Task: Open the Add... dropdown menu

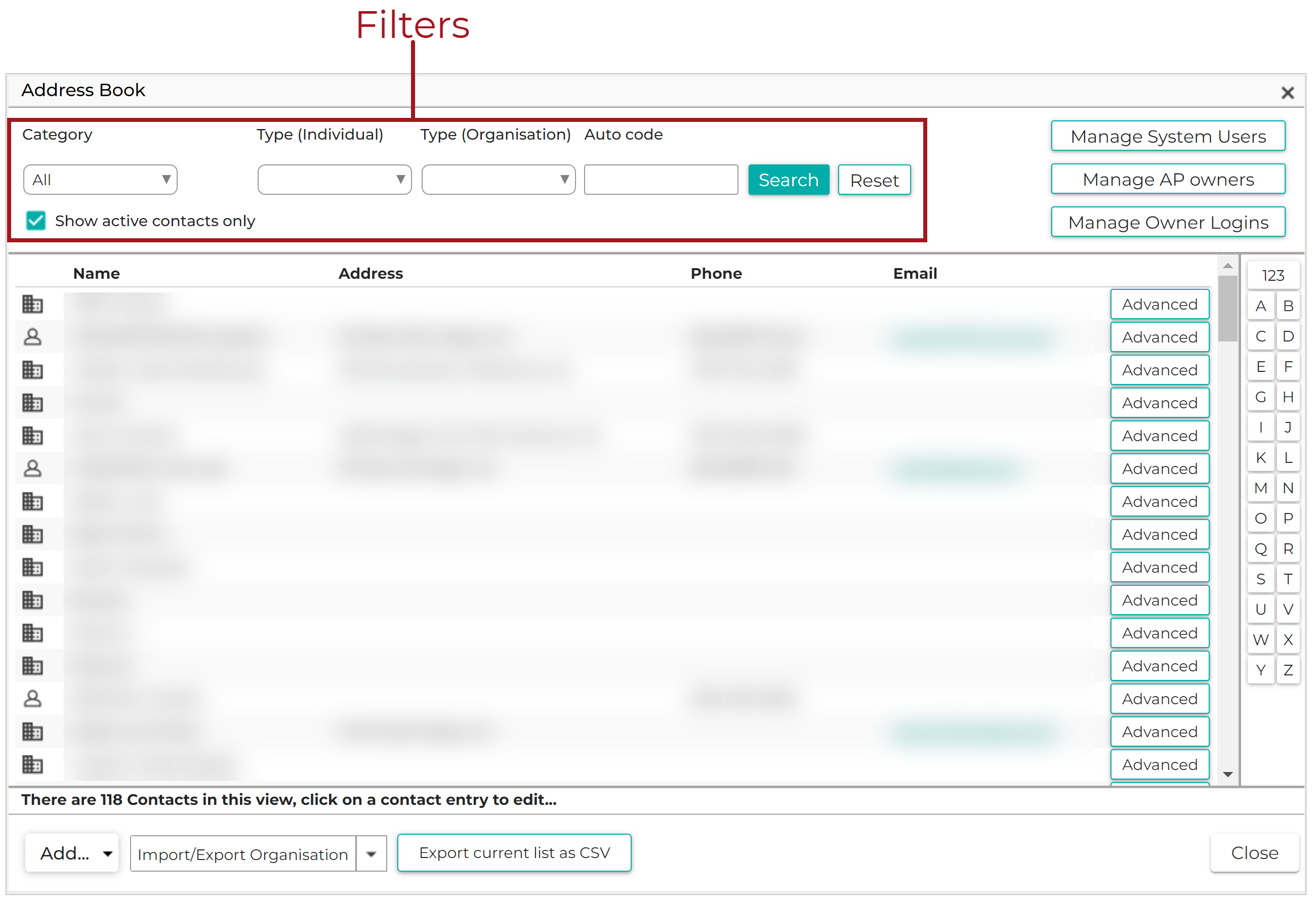Action: tap(72, 853)
